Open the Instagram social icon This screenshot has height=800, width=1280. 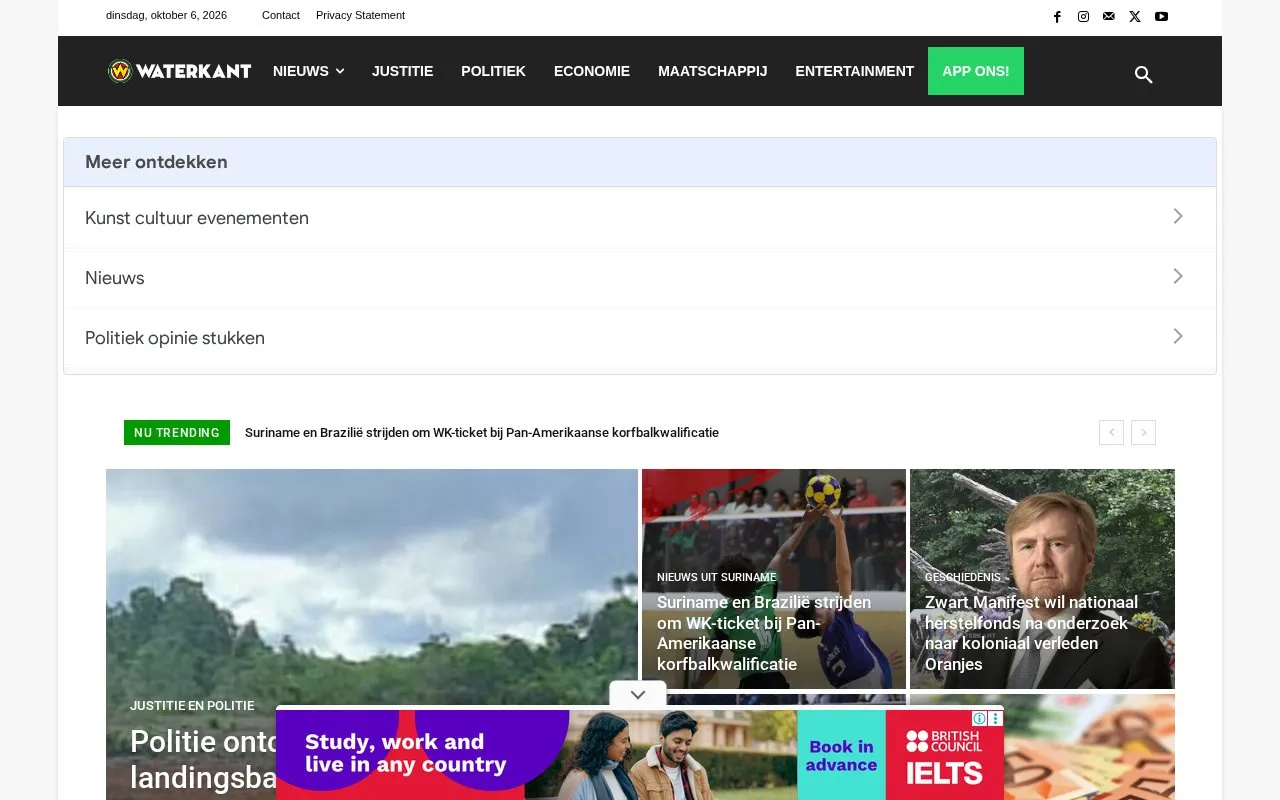(x=1083, y=16)
